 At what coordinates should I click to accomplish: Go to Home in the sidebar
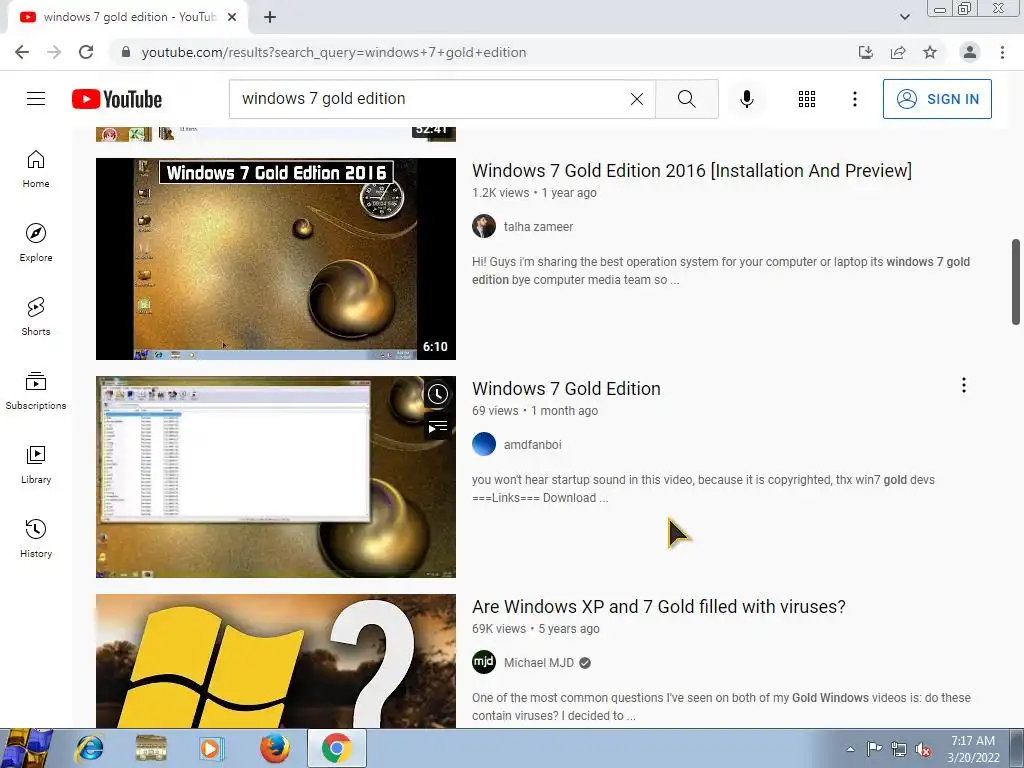click(x=36, y=169)
